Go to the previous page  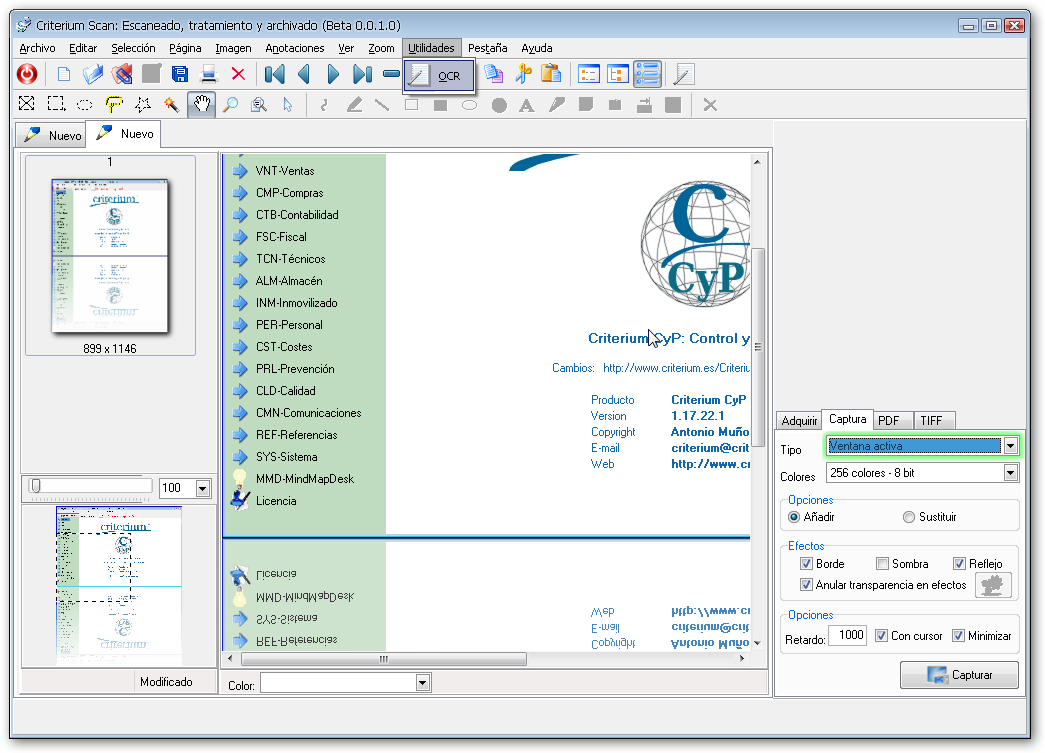tap(304, 74)
